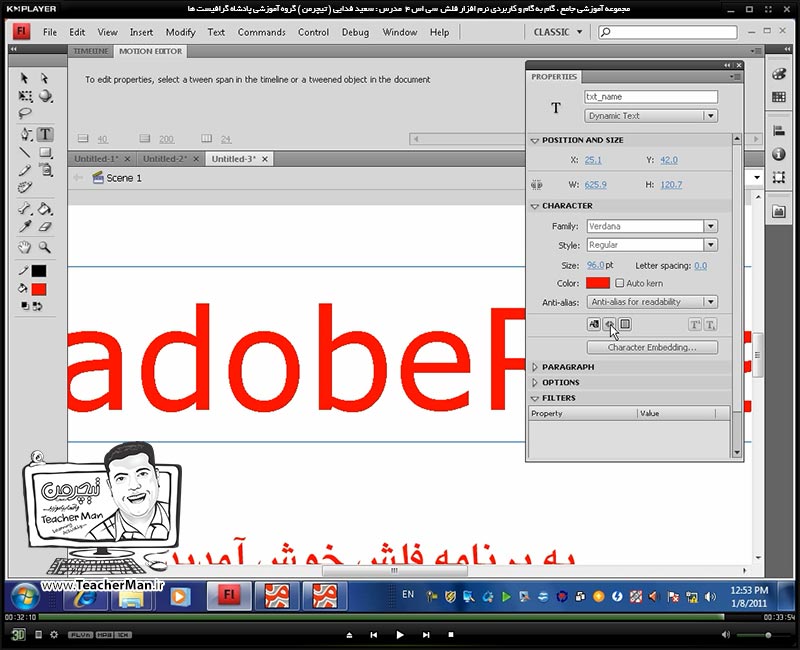The width and height of the screenshot is (800, 650).
Task: Open the Info panel from right dock
Action: click(x=779, y=154)
